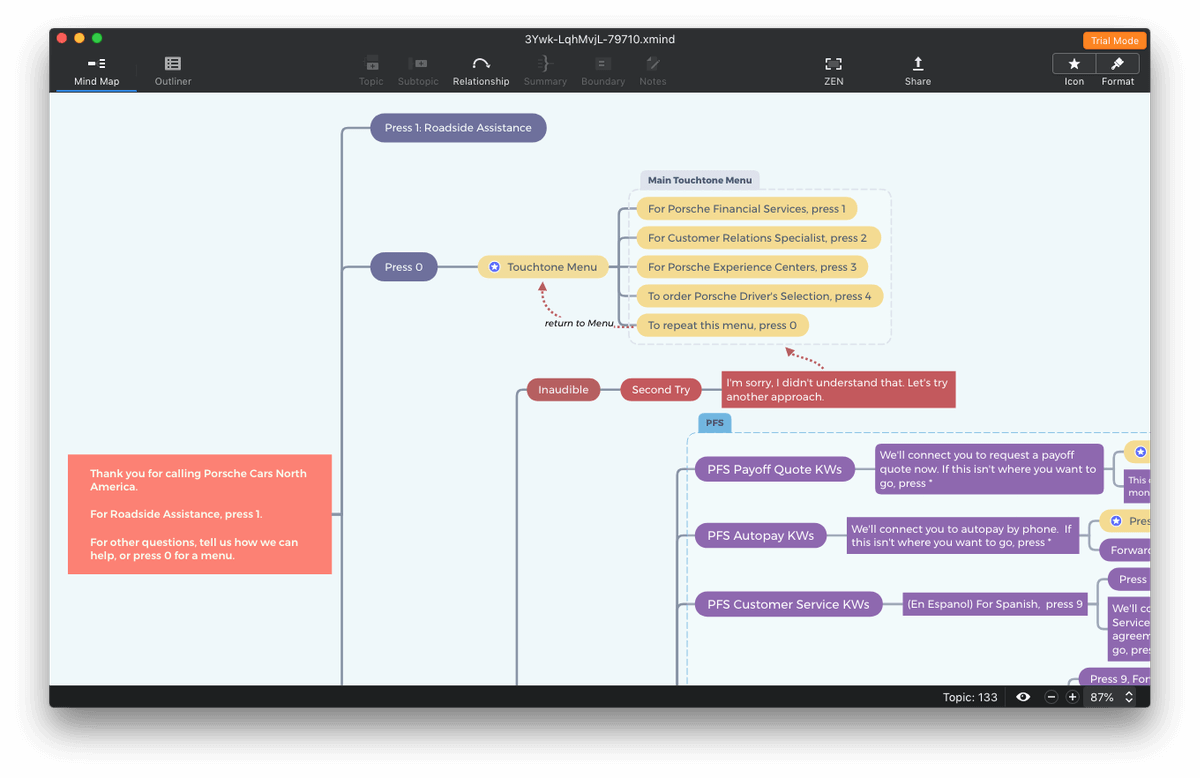This screenshot has width=1200, height=778.
Task: Open the Share menu
Action: click(x=918, y=71)
